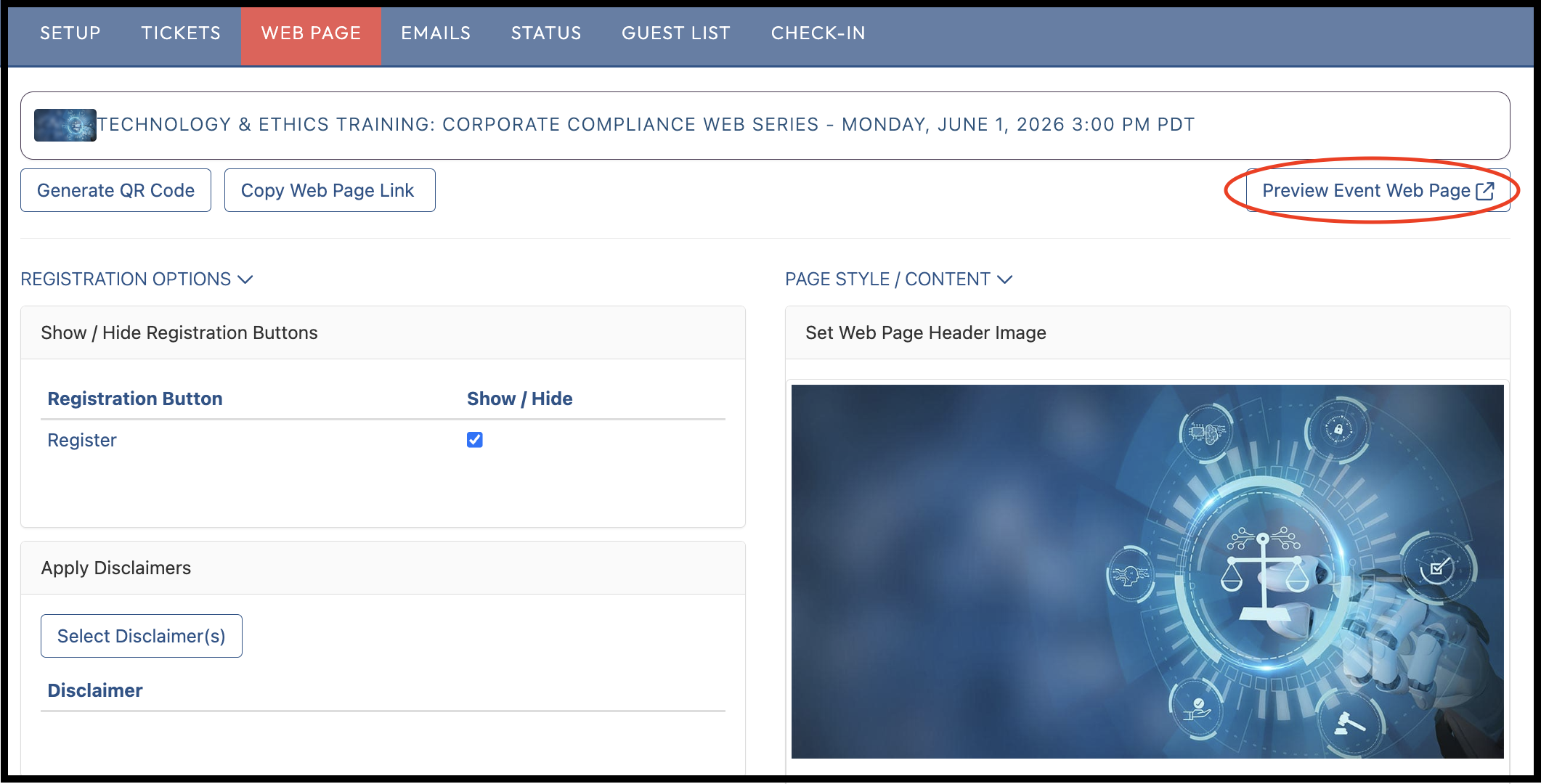Click the Show / Hide column header
The image size is (1541, 784).
pos(520,399)
